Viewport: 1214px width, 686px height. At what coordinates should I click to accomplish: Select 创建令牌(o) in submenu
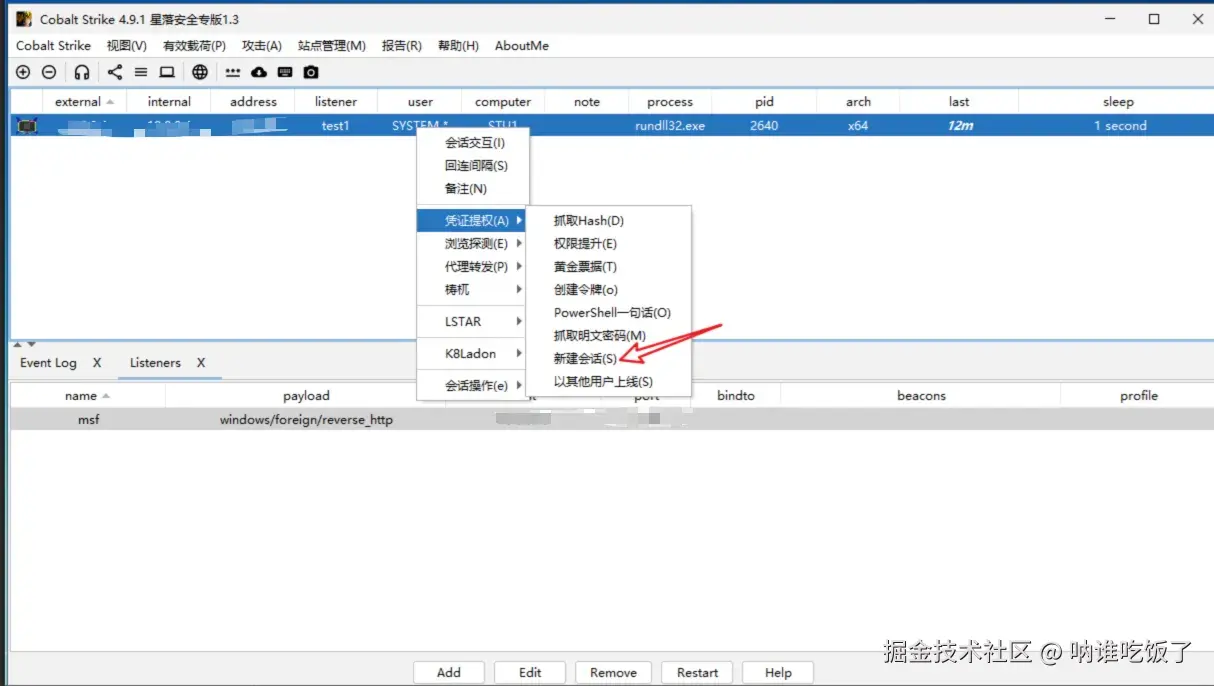[x=609, y=290]
